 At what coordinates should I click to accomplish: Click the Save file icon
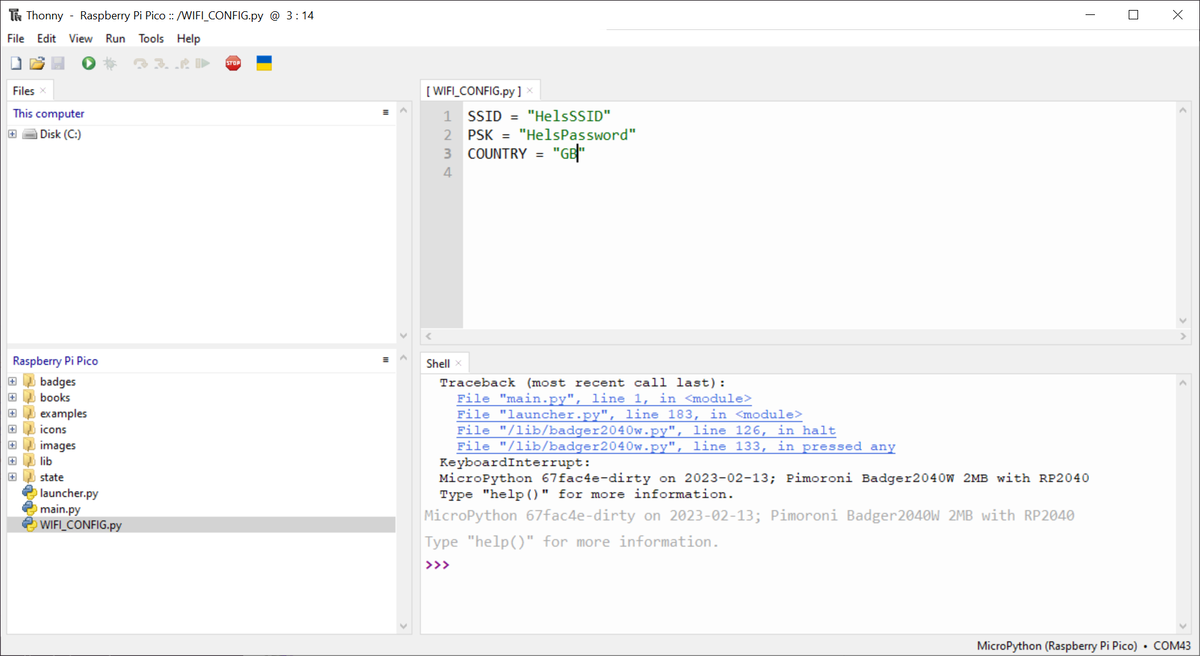59,62
